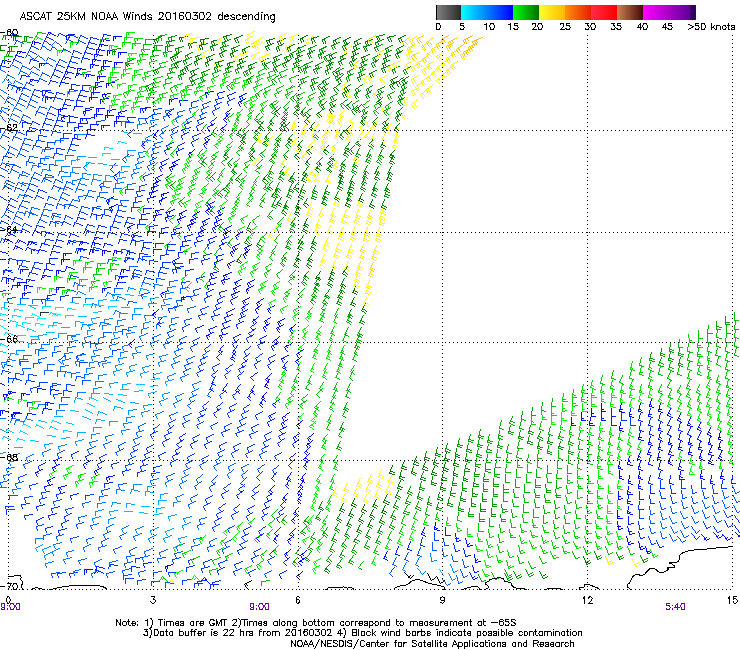Viewport: 740px width, 650px height.
Task: Click the orange 25-30 knots color segment
Action: coord(578,12)
